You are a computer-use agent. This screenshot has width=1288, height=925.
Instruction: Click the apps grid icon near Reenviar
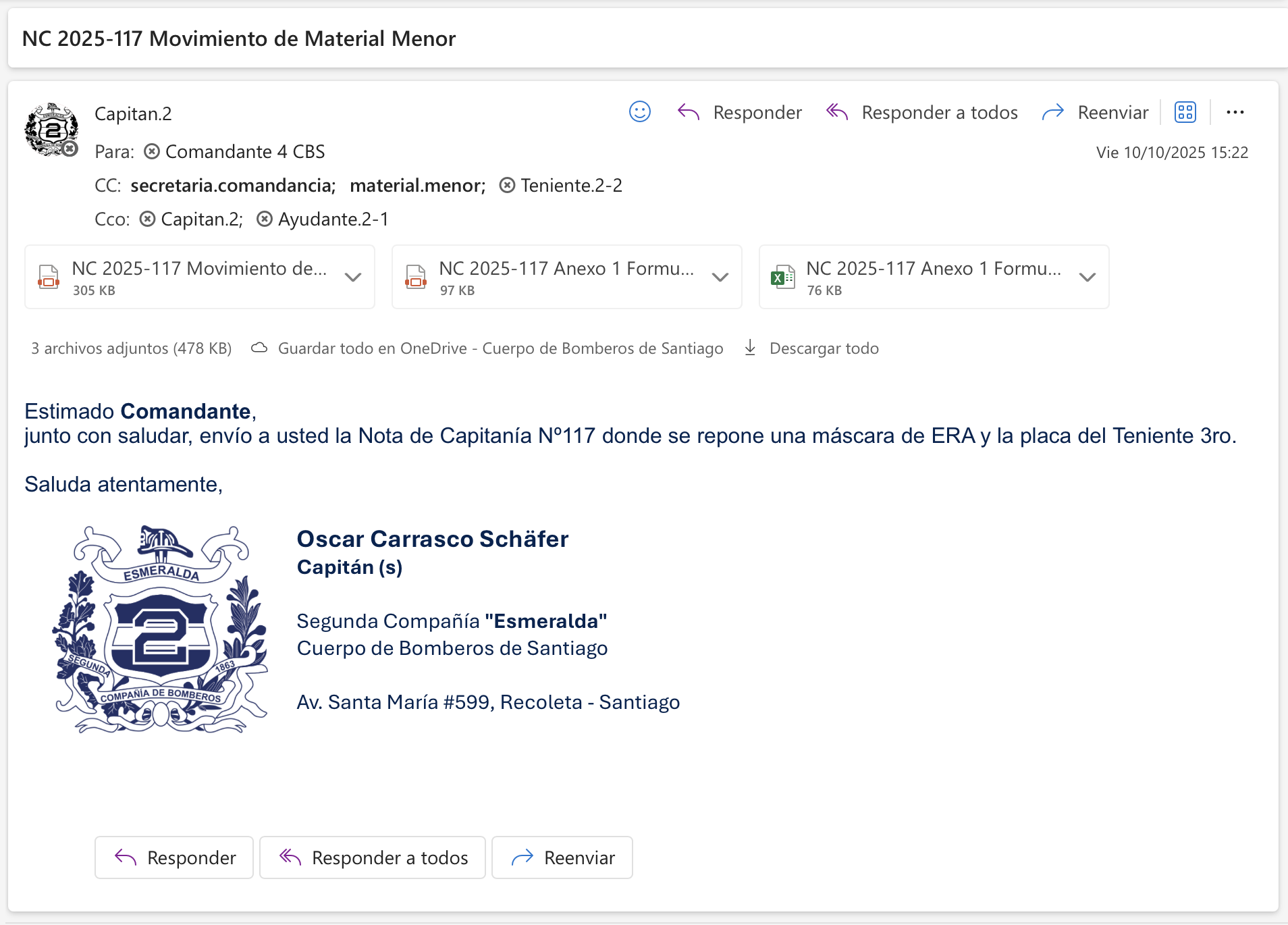click(x=1185, y=112)
